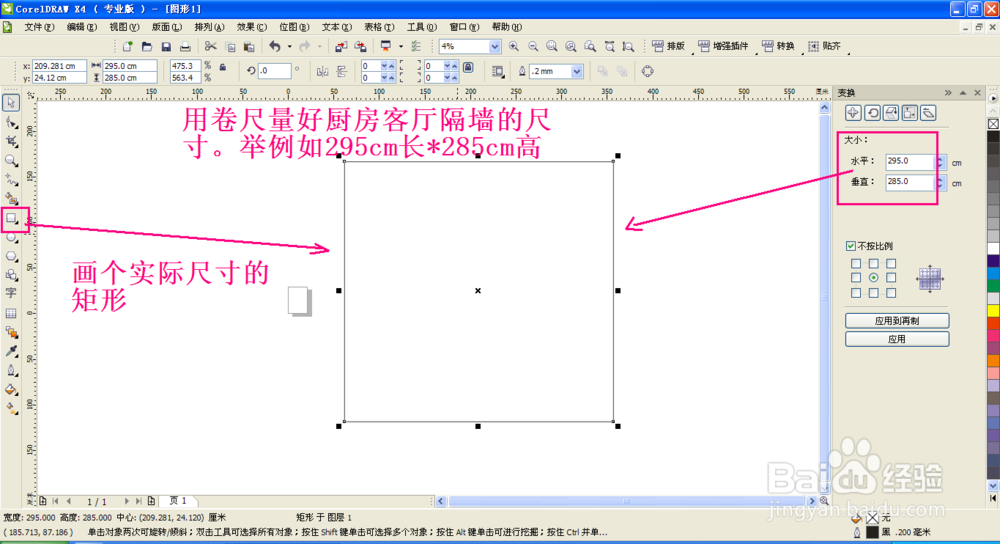Pick the yellow color swatch in palette
1000x544 pixels.
[994, 311]
